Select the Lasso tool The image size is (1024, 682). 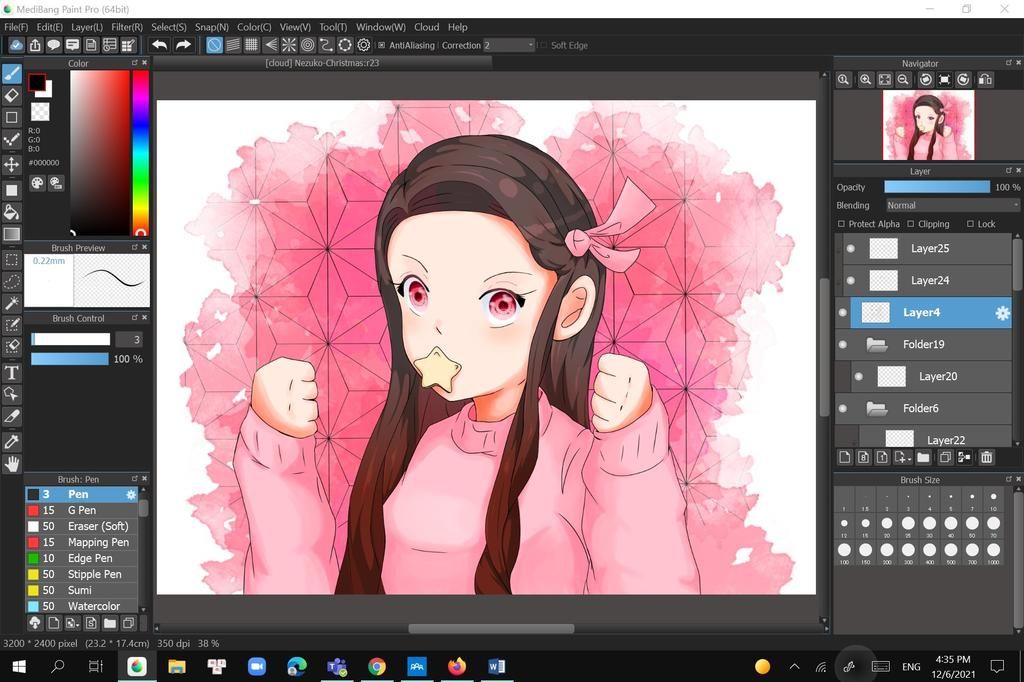tap(12, 282)
